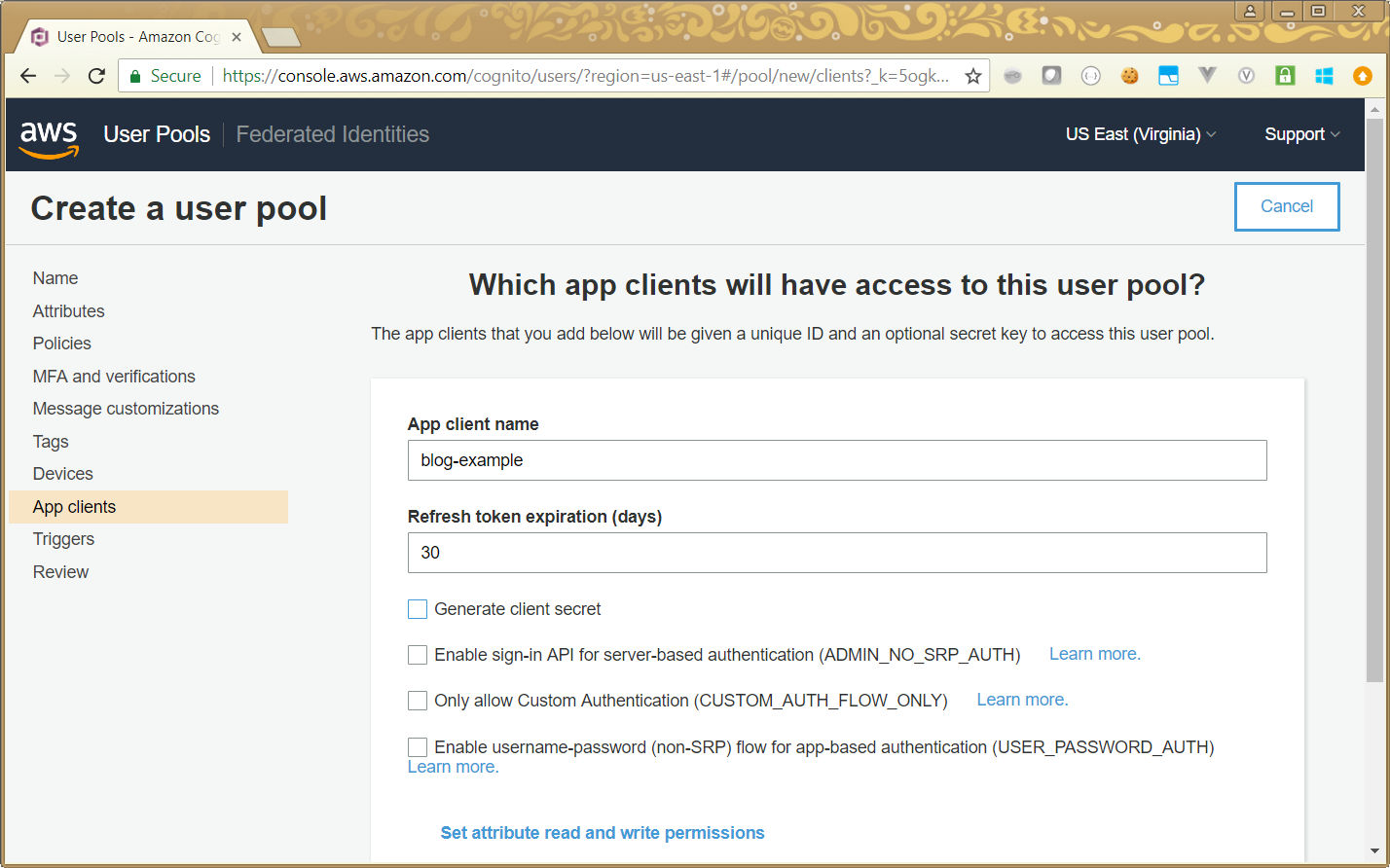The height and width of the screenshot is (868, 1390).
Task: Bookmark this page with star icon
Action: click(972, 76)
